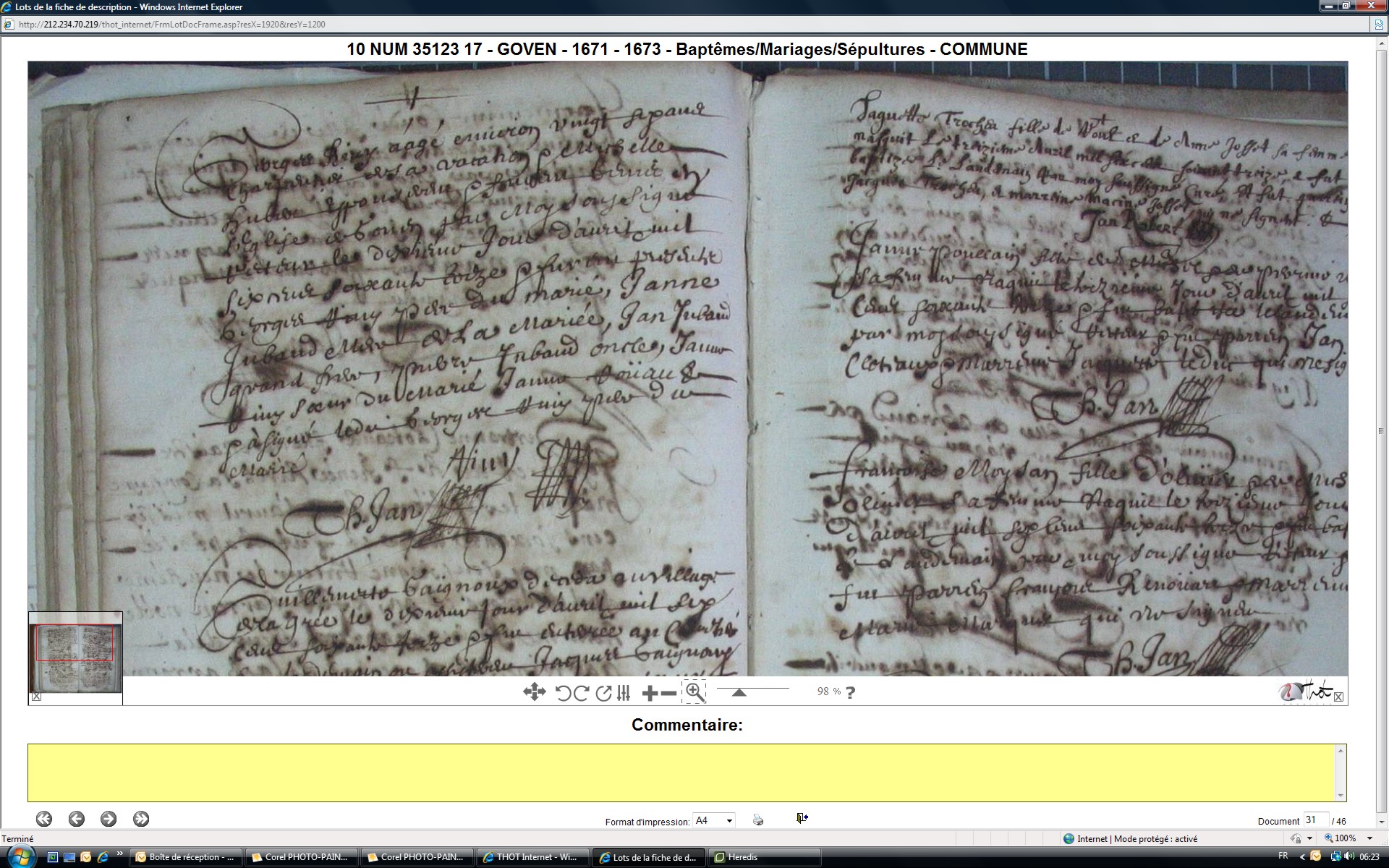Select the pan/move image tool
The height and width of the screenshot is (868, 1389).
534,692
